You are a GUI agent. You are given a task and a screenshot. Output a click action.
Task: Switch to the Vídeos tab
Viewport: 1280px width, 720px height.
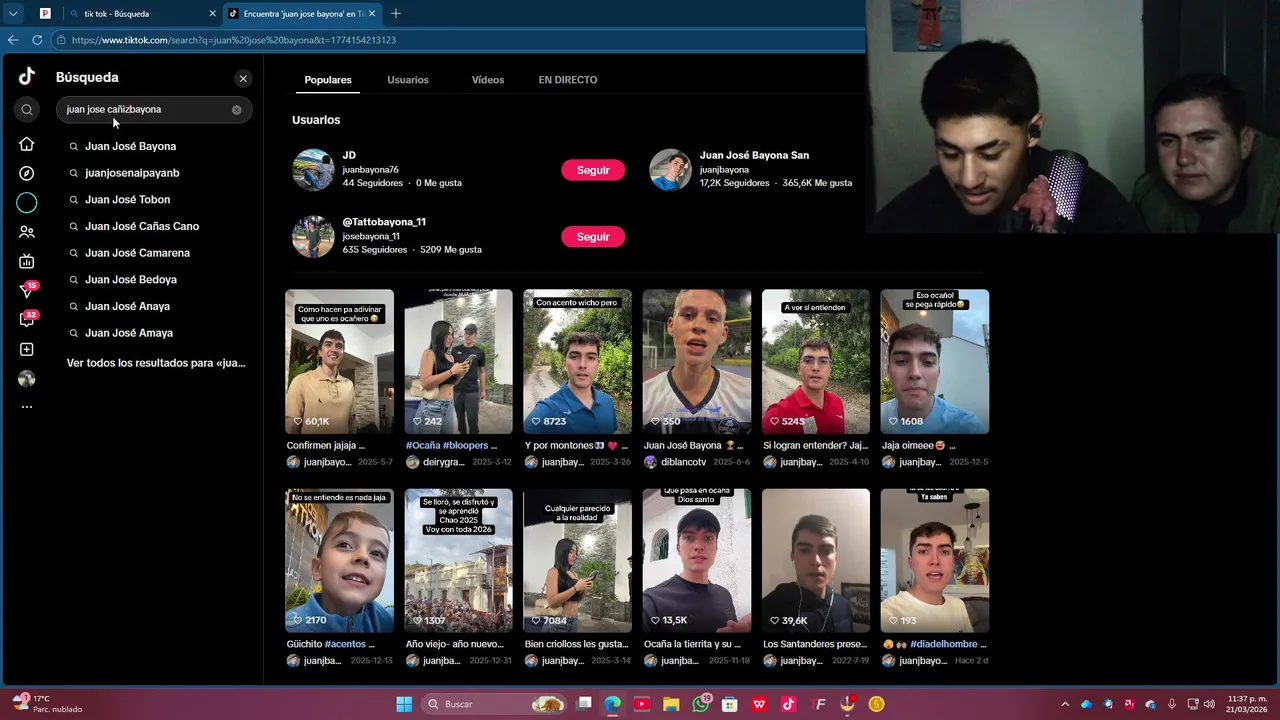488,80
